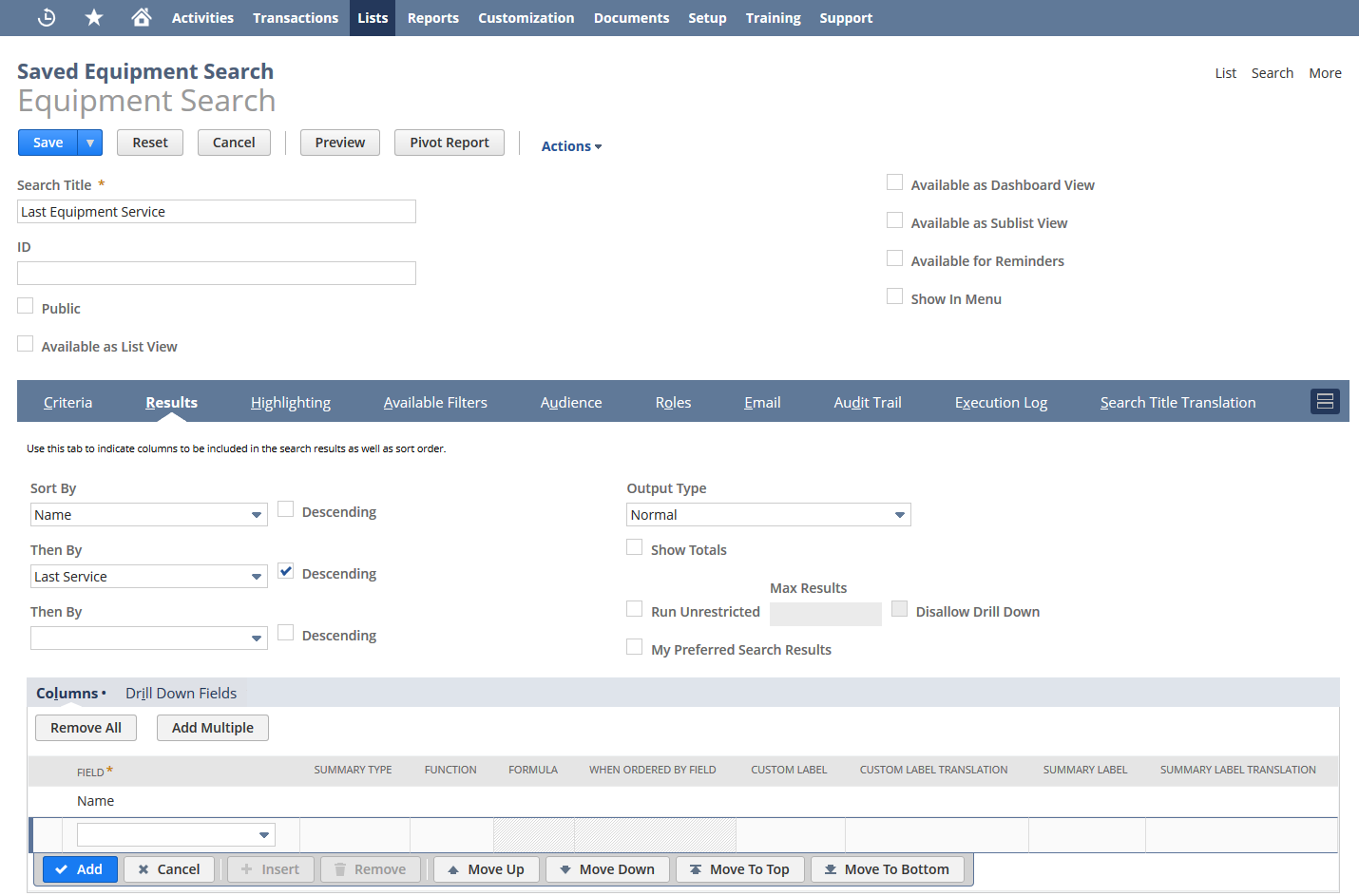
Task: Open the Pivot Report
Action: tap(450, 143)
